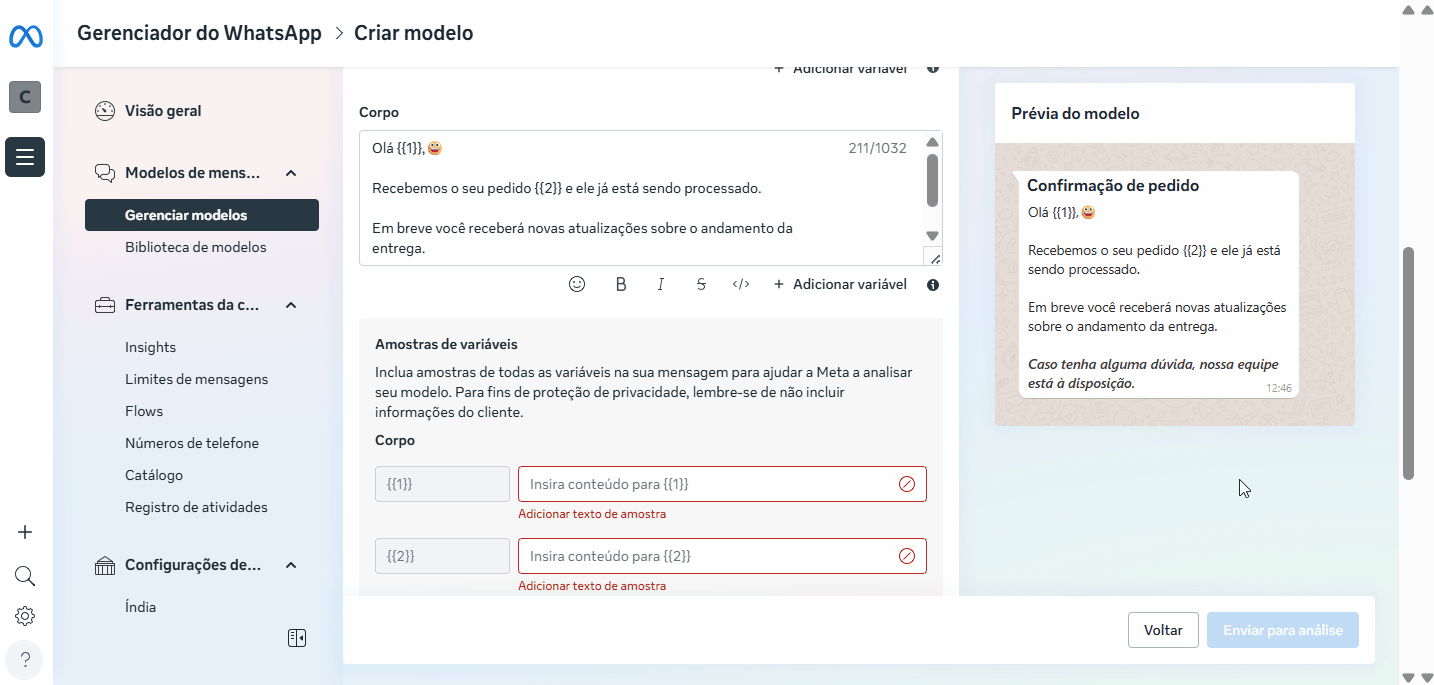Open the hamburger menu in left rail
The width and height of the screenshot is (1434, 685).
(x=25, y=157)
